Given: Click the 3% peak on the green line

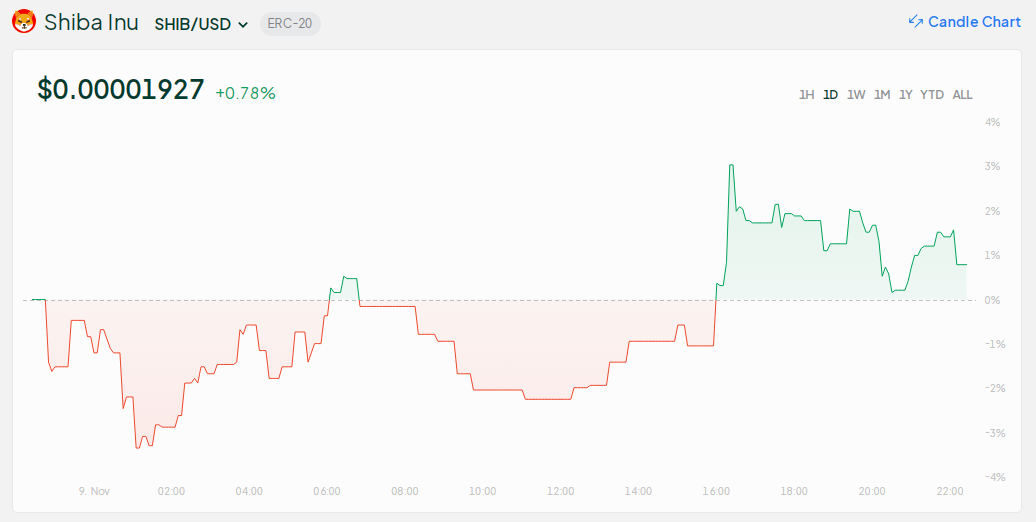Looking at the screenshot, I should (x=731, y=166).
